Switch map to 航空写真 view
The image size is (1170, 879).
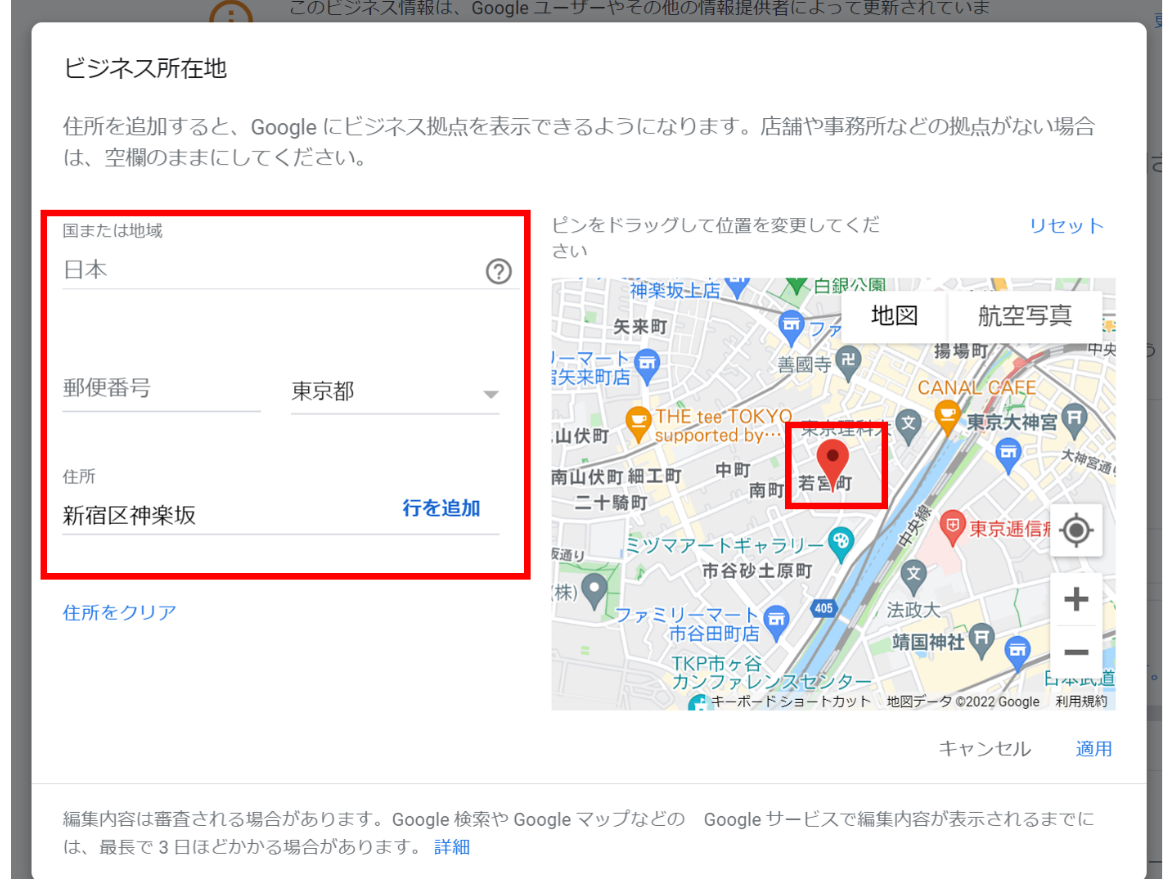coord(1024,316)
